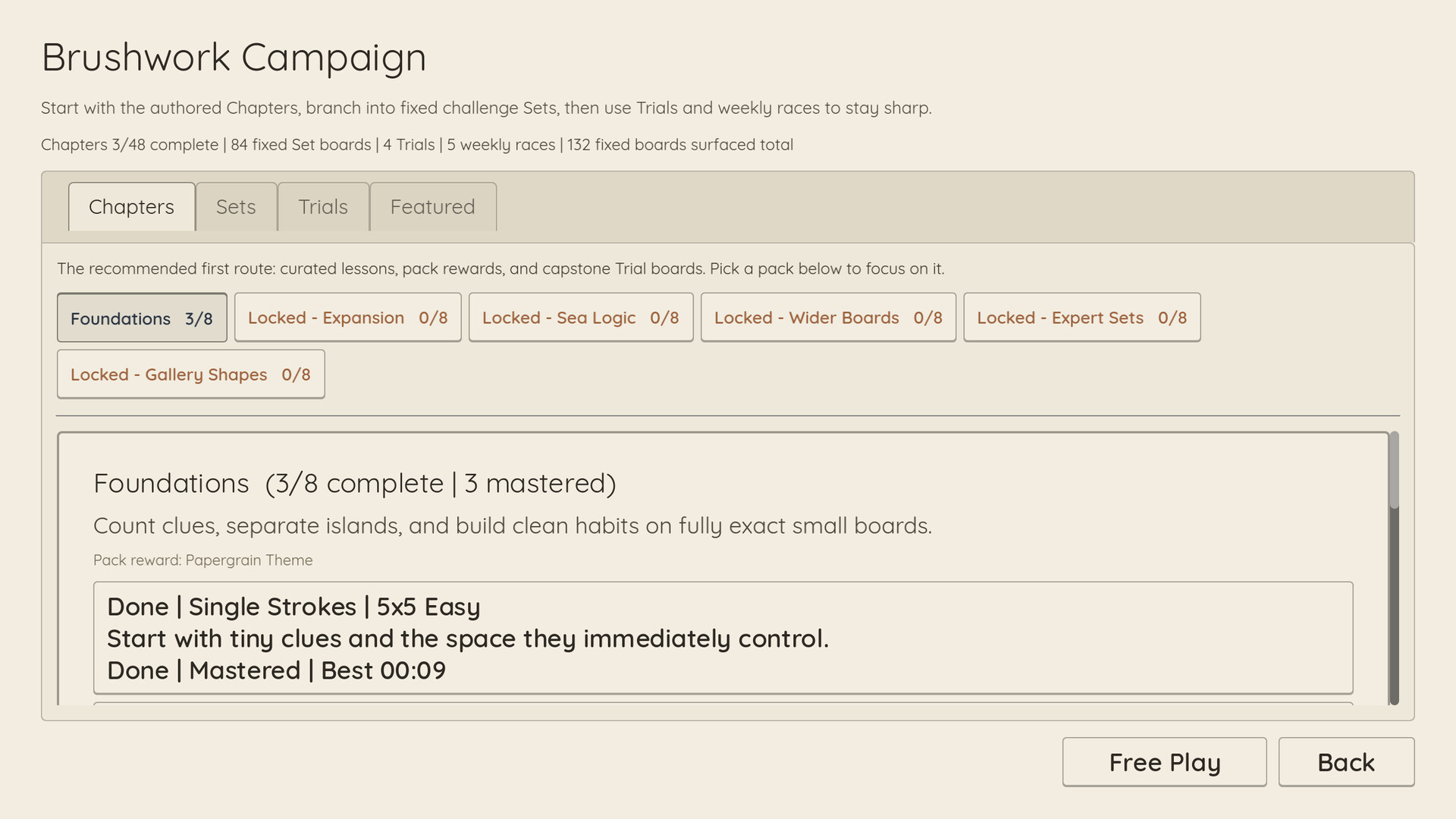The width and height of the screenshot is (1456, 819).
Task: Open the Single Strokes 5x5 Easy board
Action: (x=723, y=638)
